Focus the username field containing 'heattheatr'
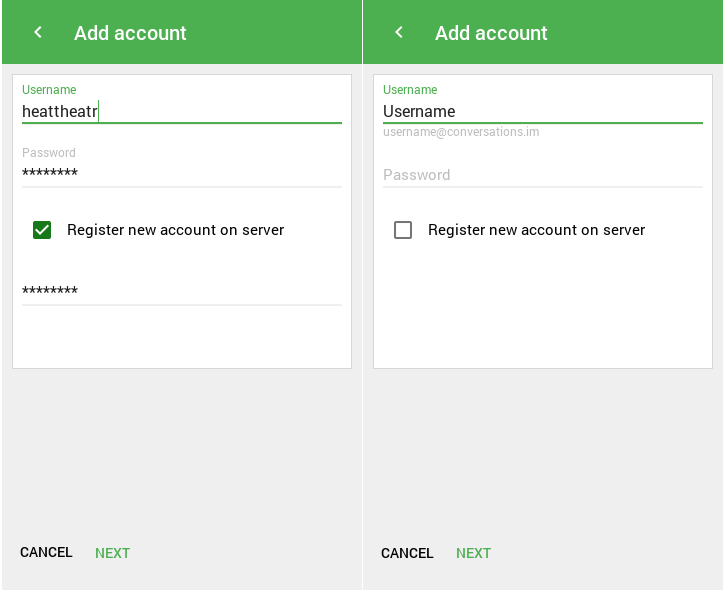Image resolution: width=725 pixels, height=590 pixels. click(x=180, y=112)
